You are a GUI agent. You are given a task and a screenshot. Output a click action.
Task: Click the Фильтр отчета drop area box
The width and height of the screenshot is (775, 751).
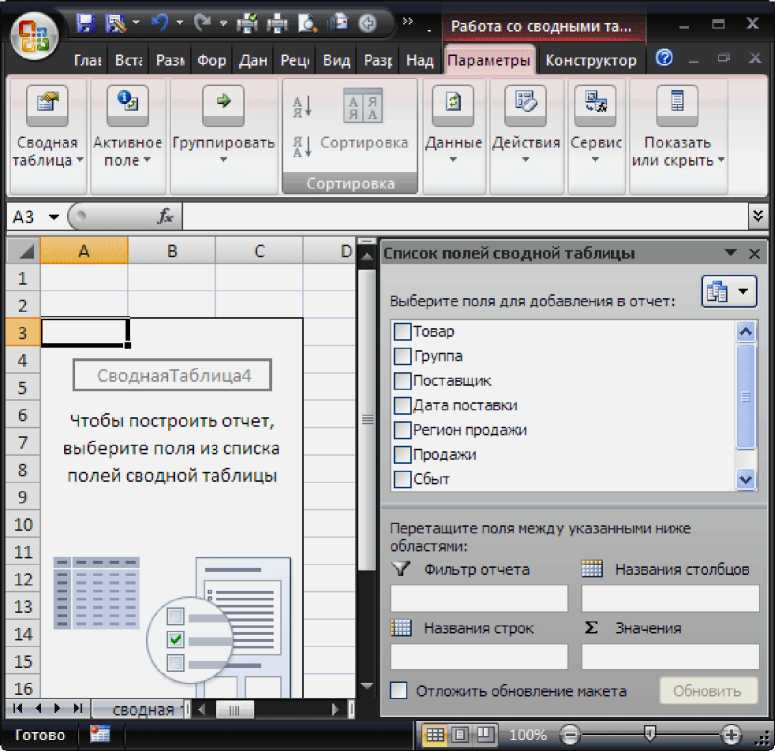(x=479, y=599)
